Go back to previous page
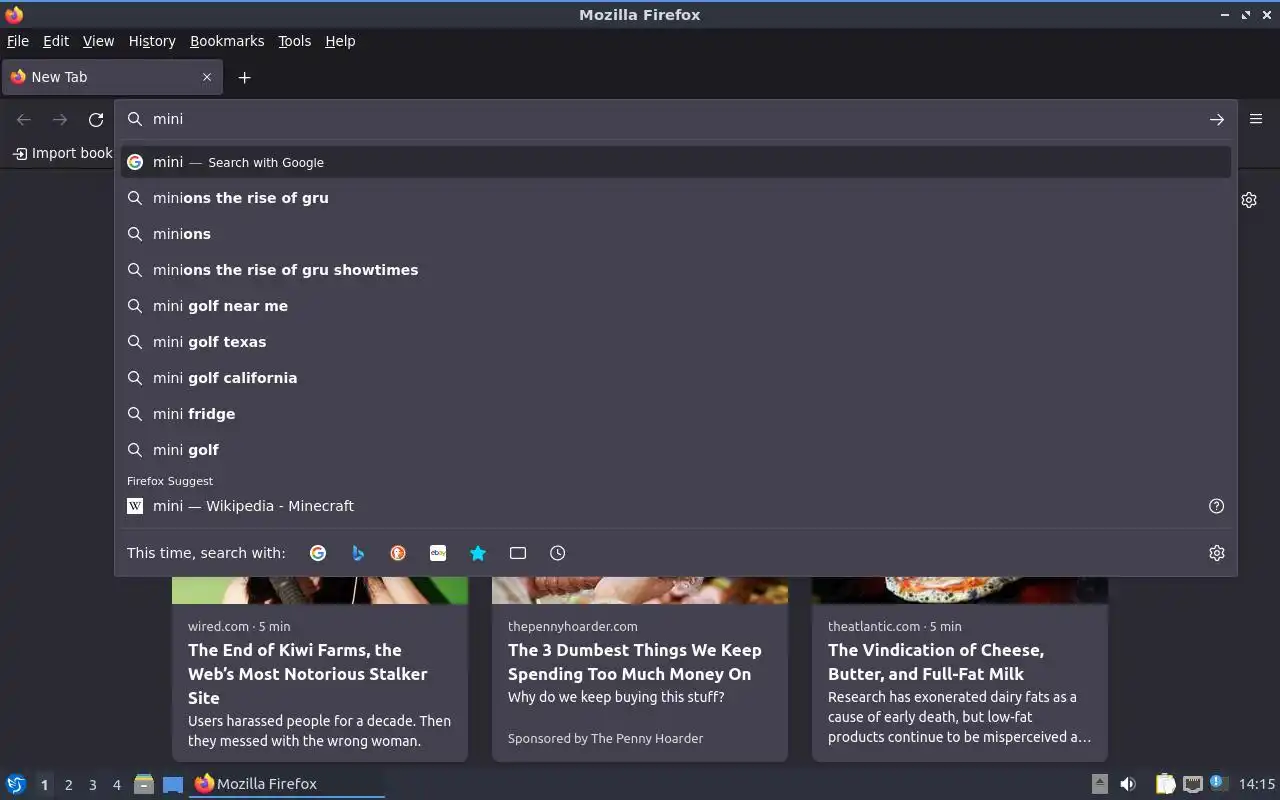Image resolution: width=1280 pixels, height=800 pixels. (24, 119)
